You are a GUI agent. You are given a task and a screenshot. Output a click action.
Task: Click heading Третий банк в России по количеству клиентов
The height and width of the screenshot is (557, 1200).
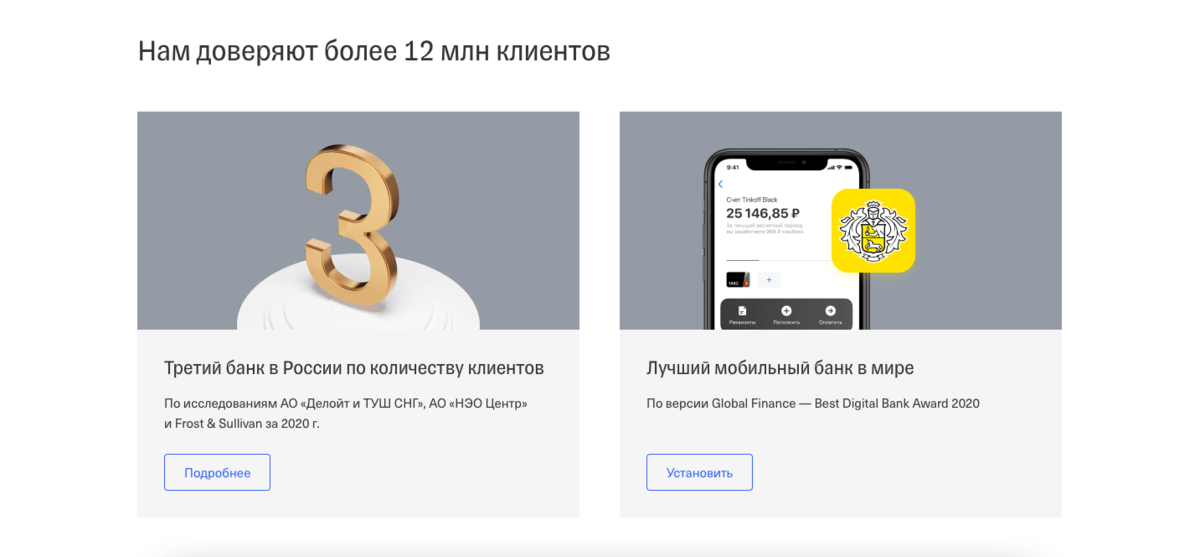point(354,368)
